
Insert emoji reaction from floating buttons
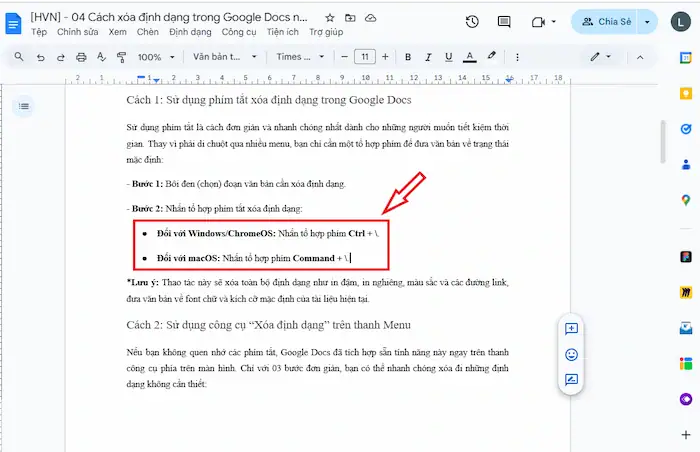[571, 354]
